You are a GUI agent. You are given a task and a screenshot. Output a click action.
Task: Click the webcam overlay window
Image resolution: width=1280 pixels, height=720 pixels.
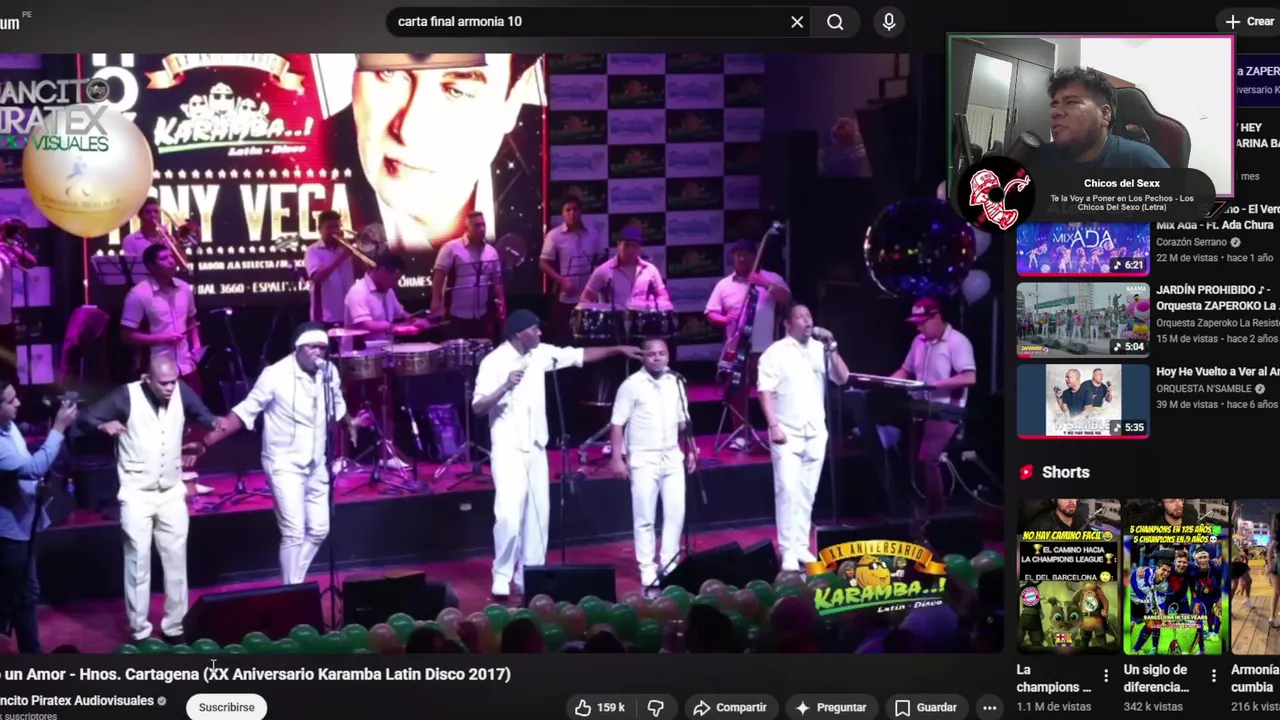pos(1090,115)
